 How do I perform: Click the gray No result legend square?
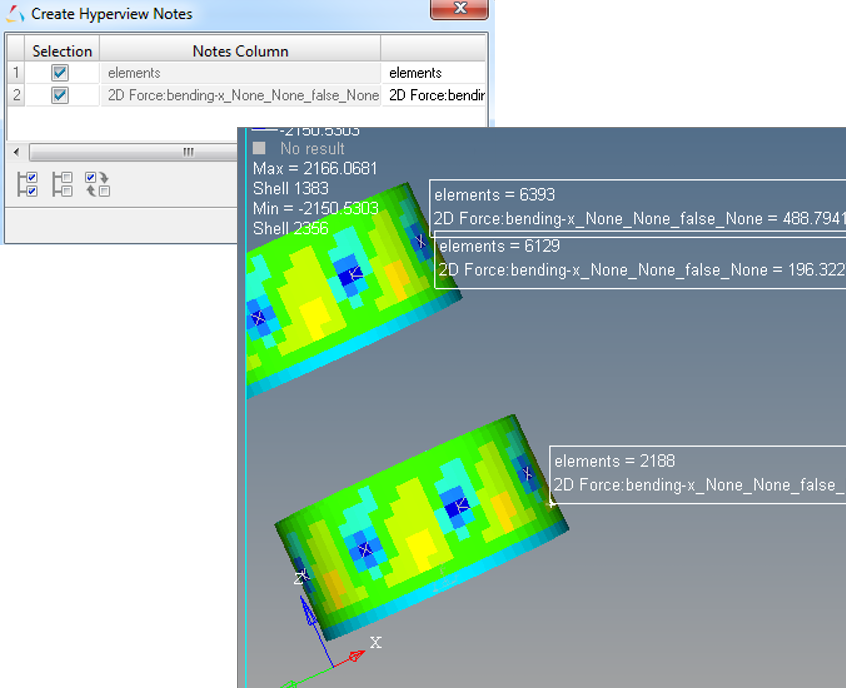(261, 149)
